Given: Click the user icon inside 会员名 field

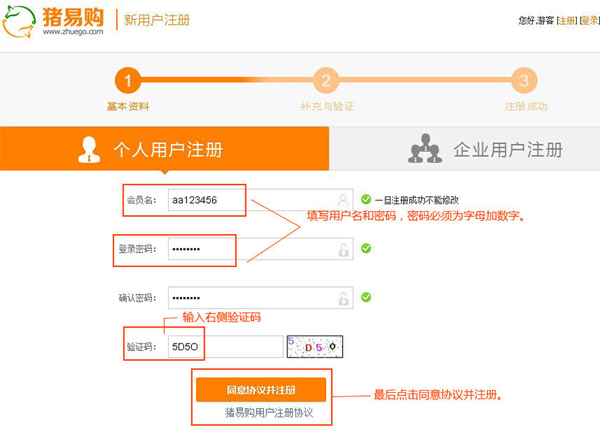Looking at the screenshot, I should coord(343,199).
